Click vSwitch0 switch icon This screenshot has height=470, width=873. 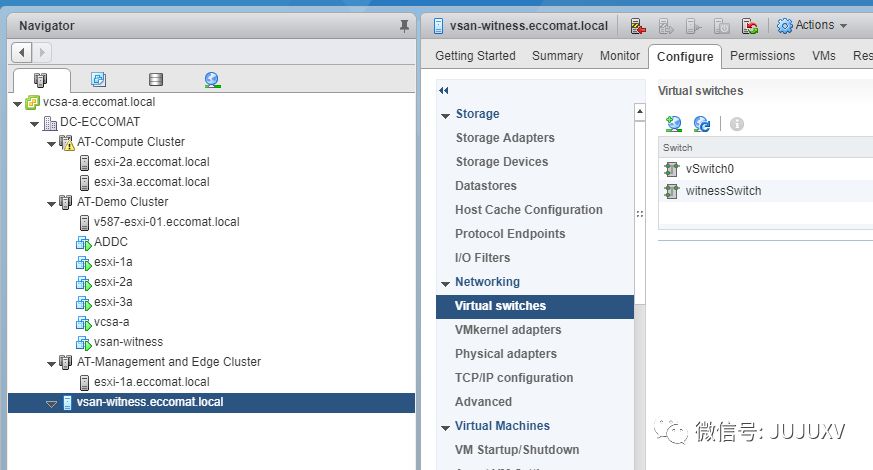coord(671,169)
